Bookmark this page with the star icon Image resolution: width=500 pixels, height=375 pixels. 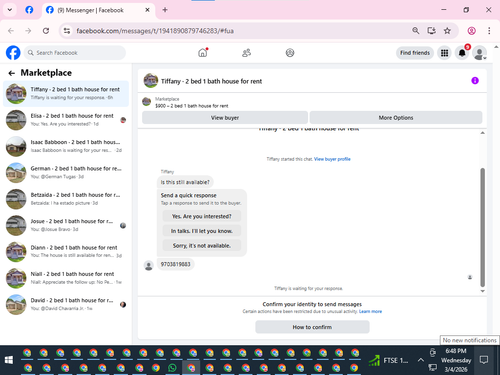pyautogui.click(x=447, y=31)
